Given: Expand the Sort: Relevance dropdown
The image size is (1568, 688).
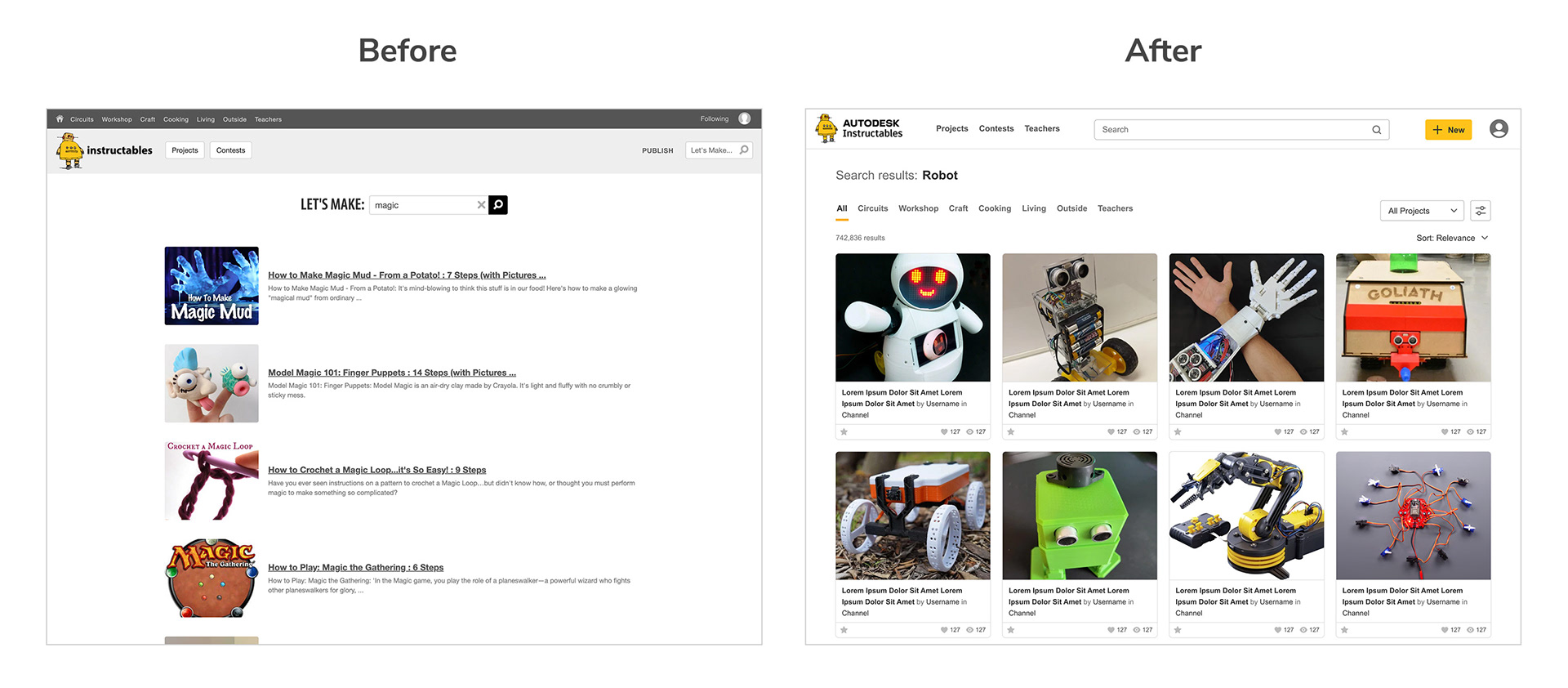Looking at the screenshot, I should pyautogui.click(x=1452, y=239).
